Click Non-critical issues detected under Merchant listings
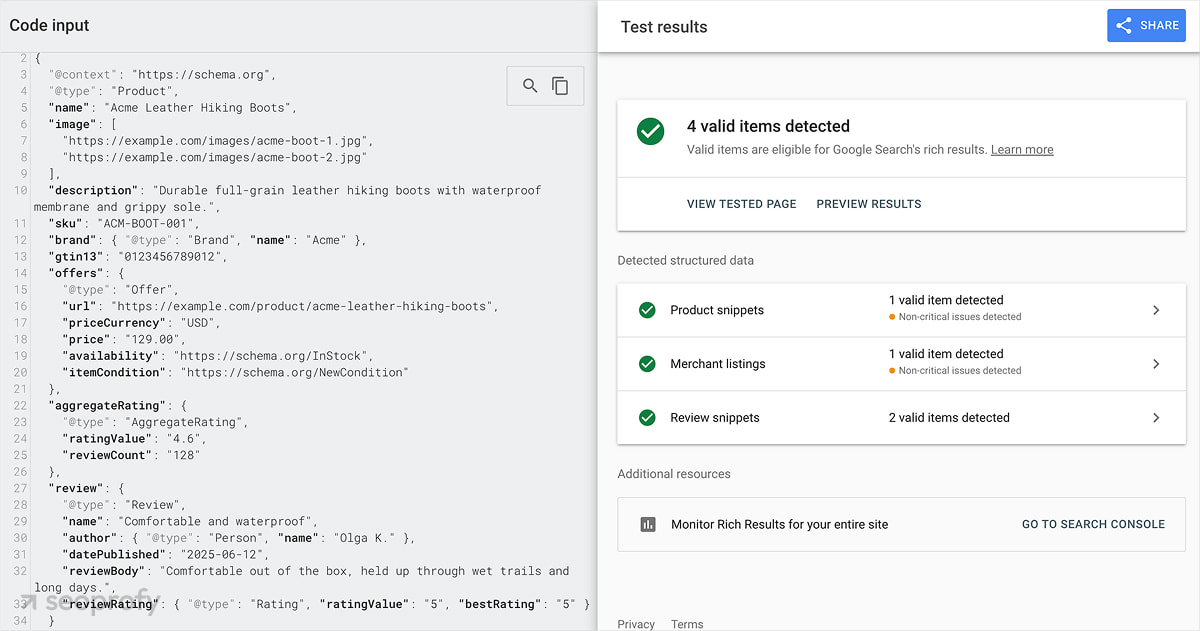The image size is (1200, 631). click(959, 371)
